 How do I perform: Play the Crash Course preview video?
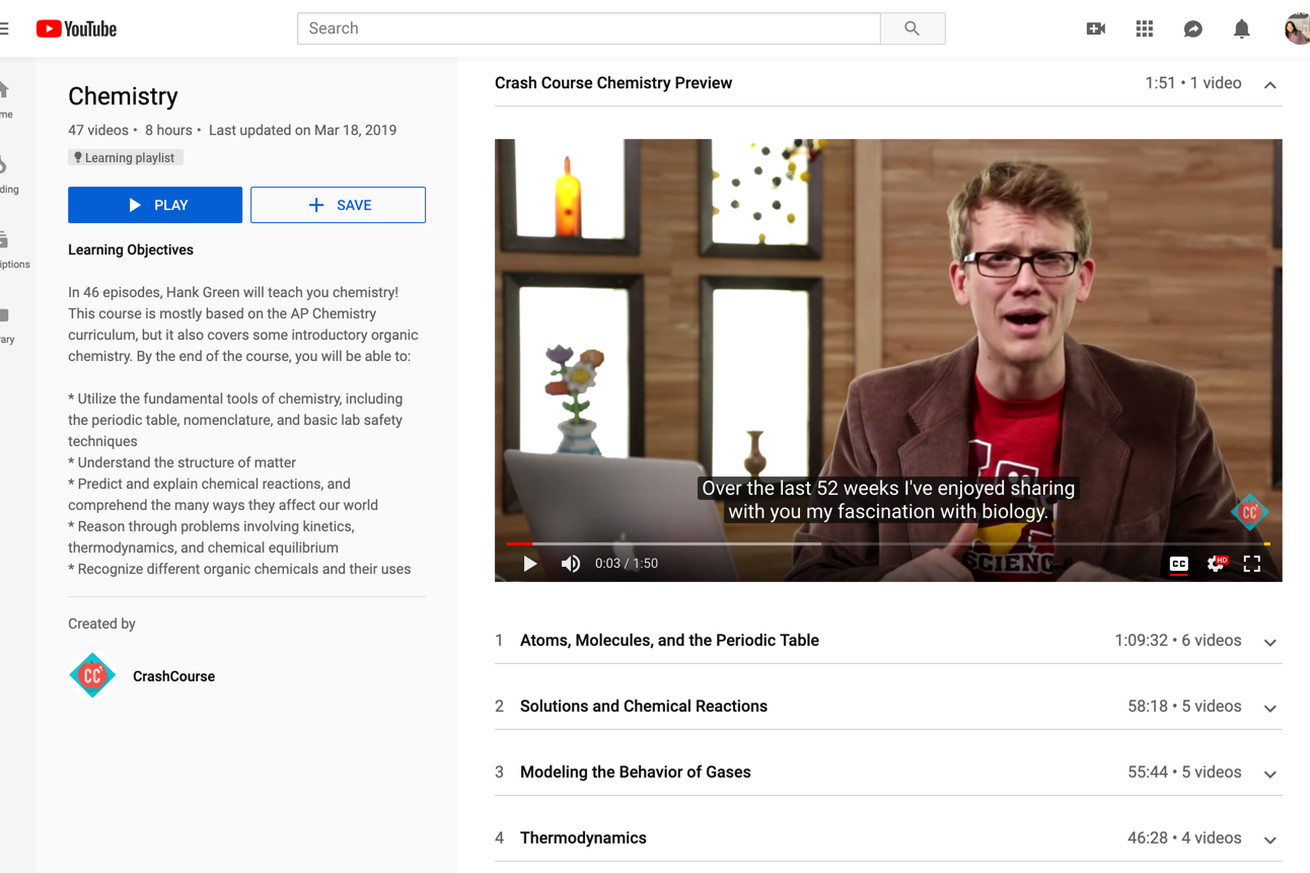[x=530, y=564]
